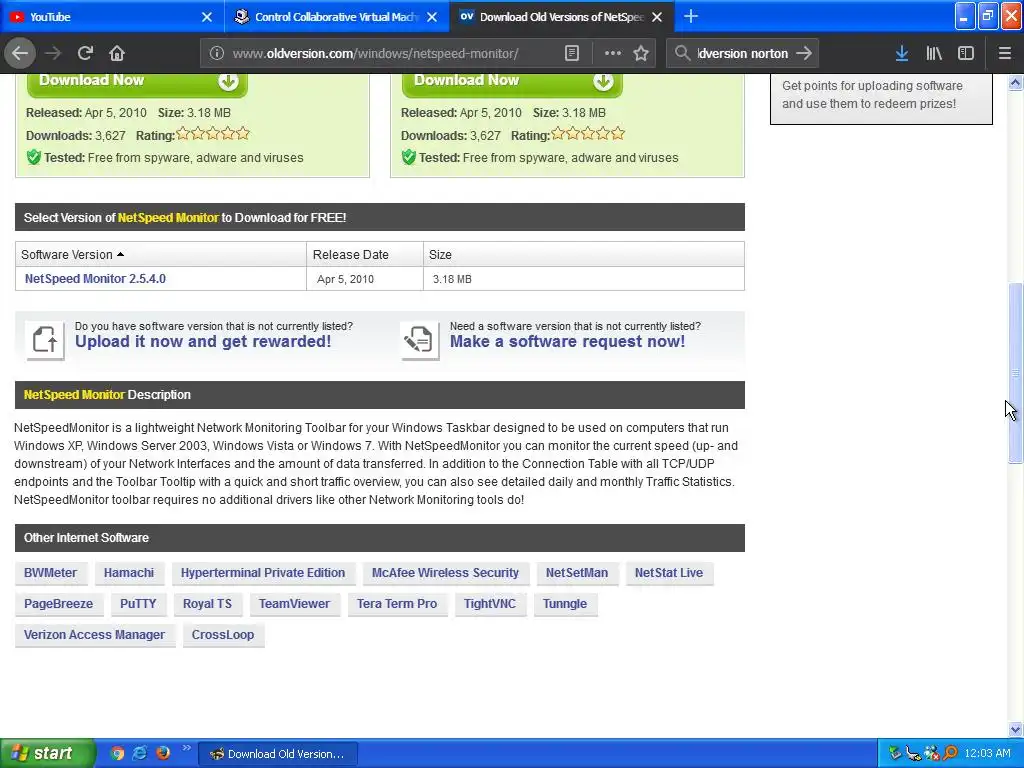Image resolution: width=1024 pixels, height=768 pixels.
Task: Click green Tested shield in left panel
Action: tap(33, 157)
